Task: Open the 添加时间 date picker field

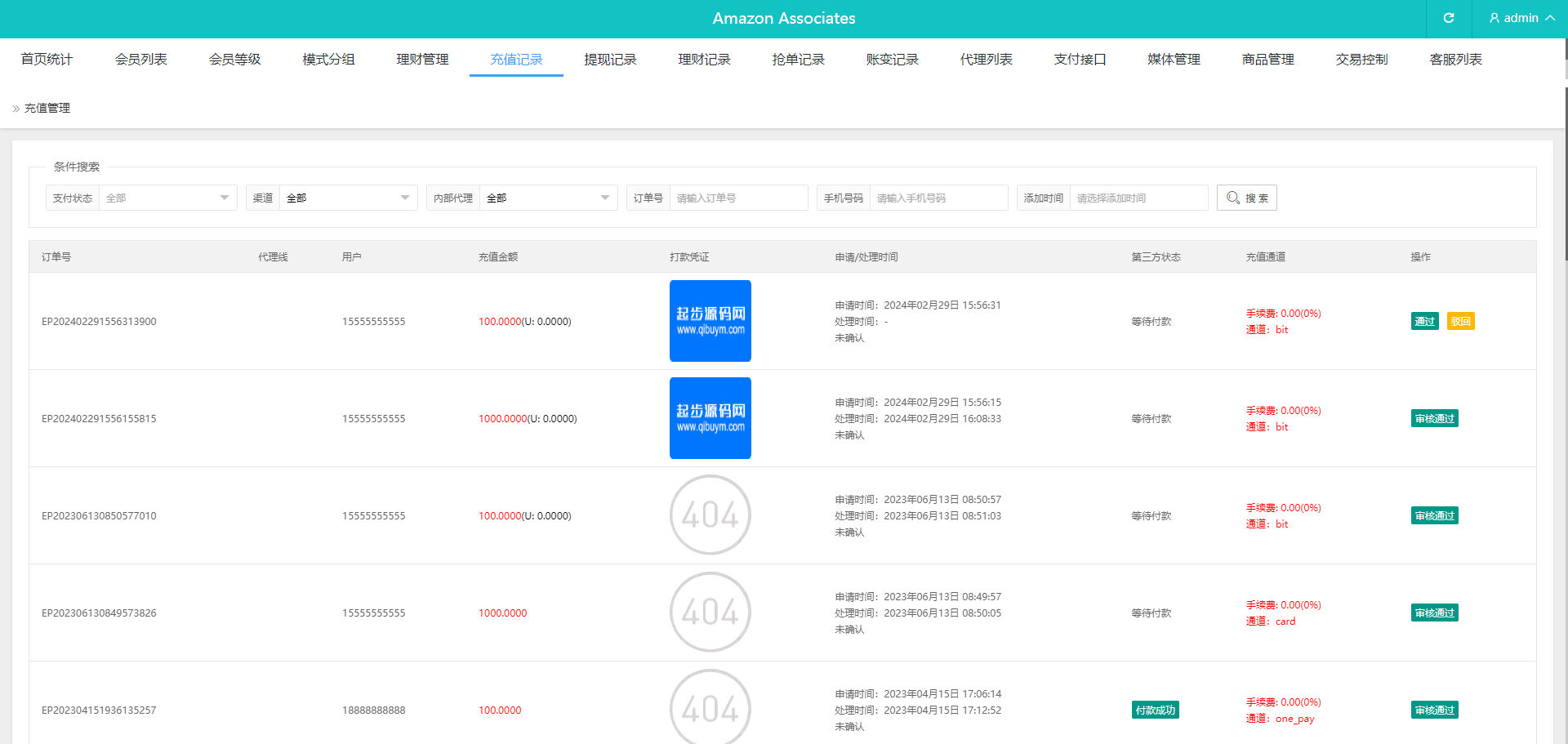Action: click(x=1138, y=198)
